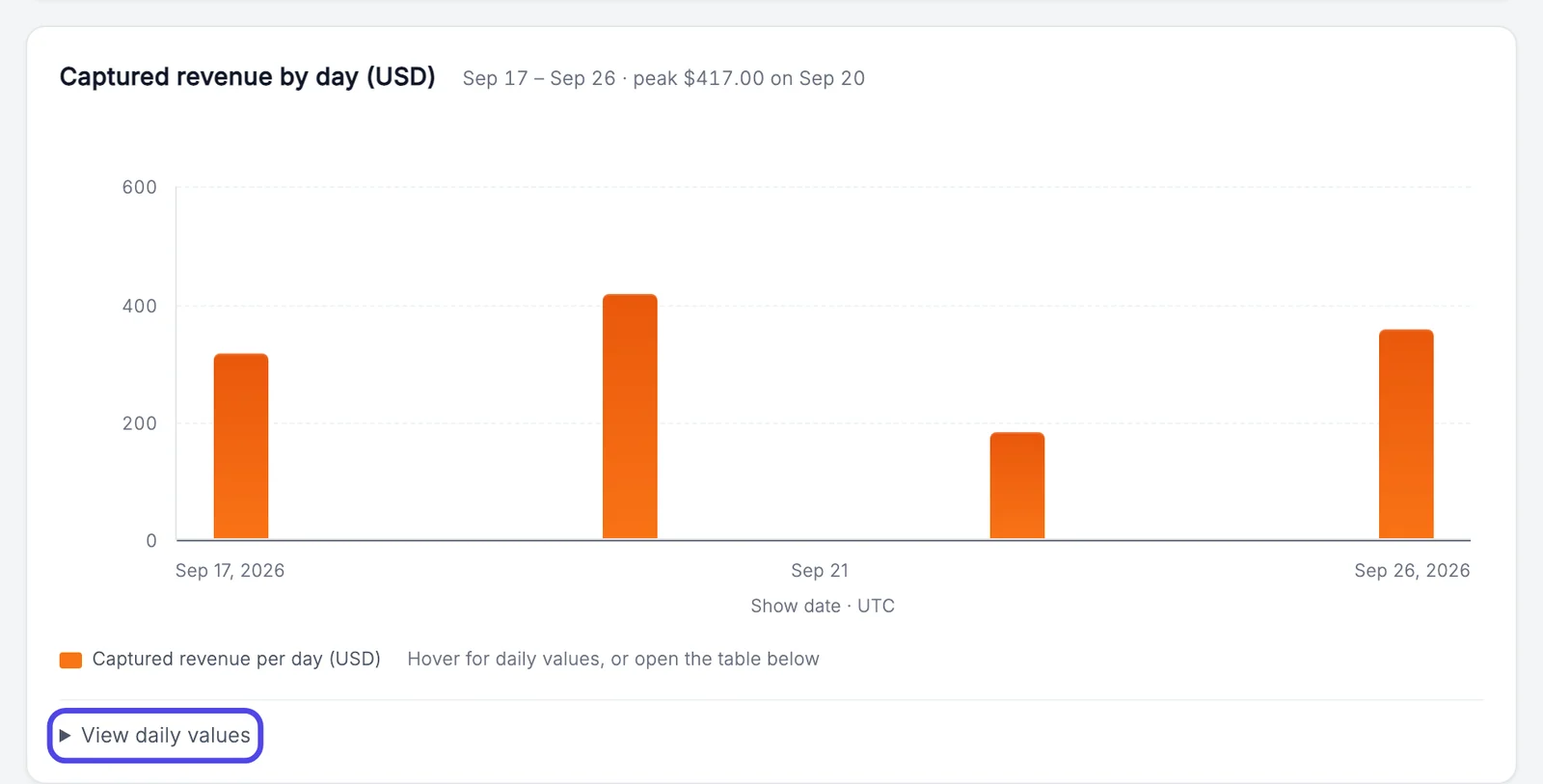Screen dimensions: 1543x784
Task: Click the 'Sep 26, 2026' axis label
Action: 1412,570
